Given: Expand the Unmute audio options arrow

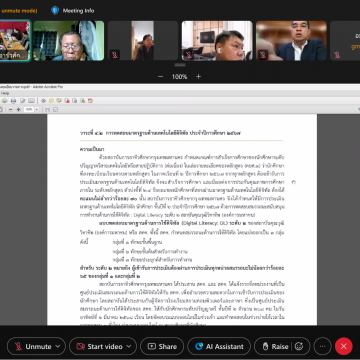Looking at the screenshot, I should (x=58, y=346).
